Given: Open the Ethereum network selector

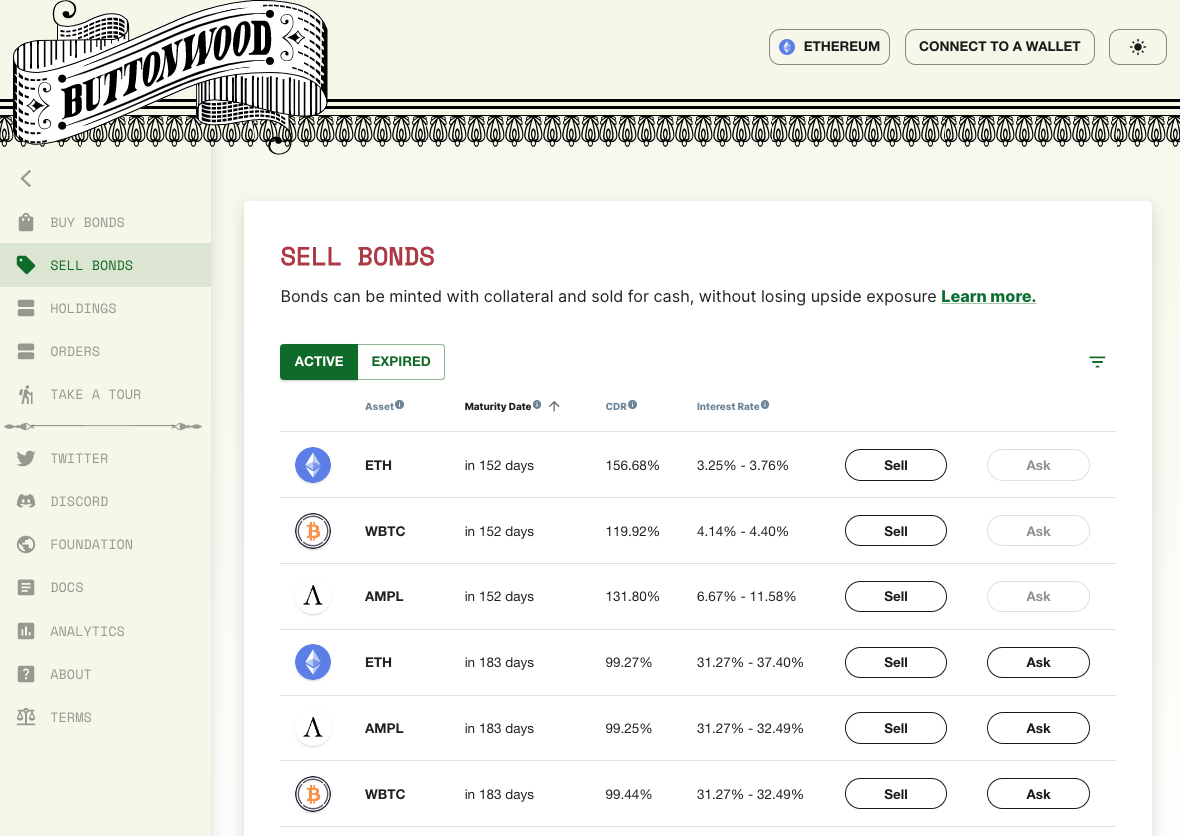Looking at the screenshot, I should tap(829, 47).
